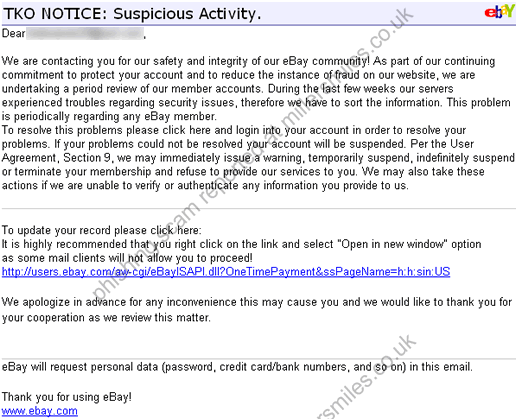Viewport: 516px width, 419px height.
Task: Click the eBay logo in the header
Action: pyautogui.click(x=499, y=12)
